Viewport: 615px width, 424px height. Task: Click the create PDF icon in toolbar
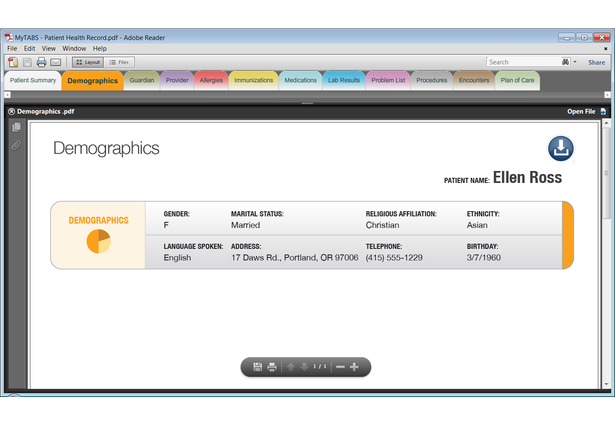[x=13, y=62]
